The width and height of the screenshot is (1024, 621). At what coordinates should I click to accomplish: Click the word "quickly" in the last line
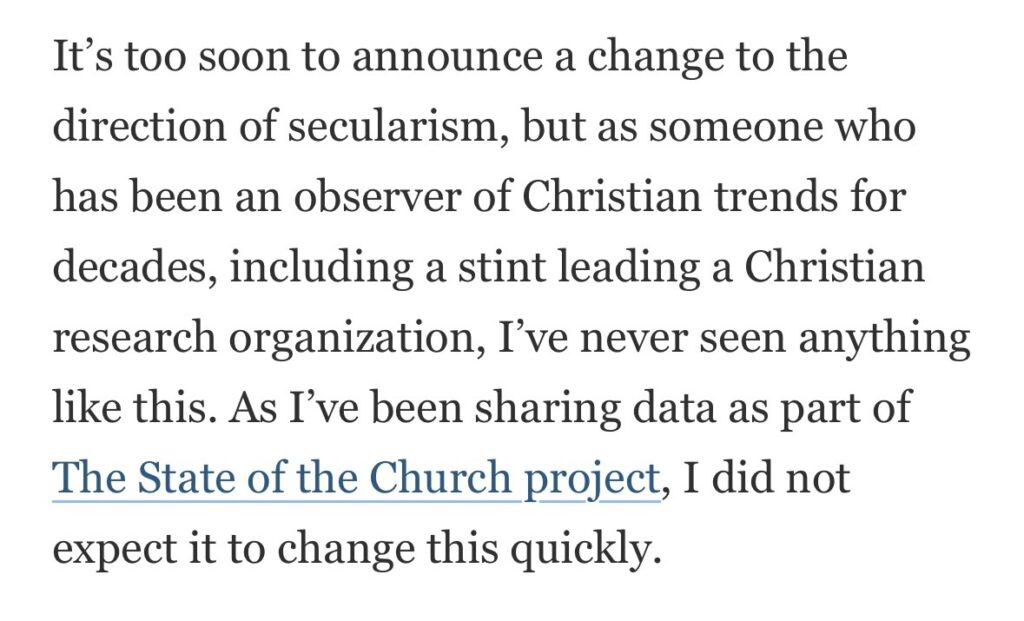tap(585, 550)
